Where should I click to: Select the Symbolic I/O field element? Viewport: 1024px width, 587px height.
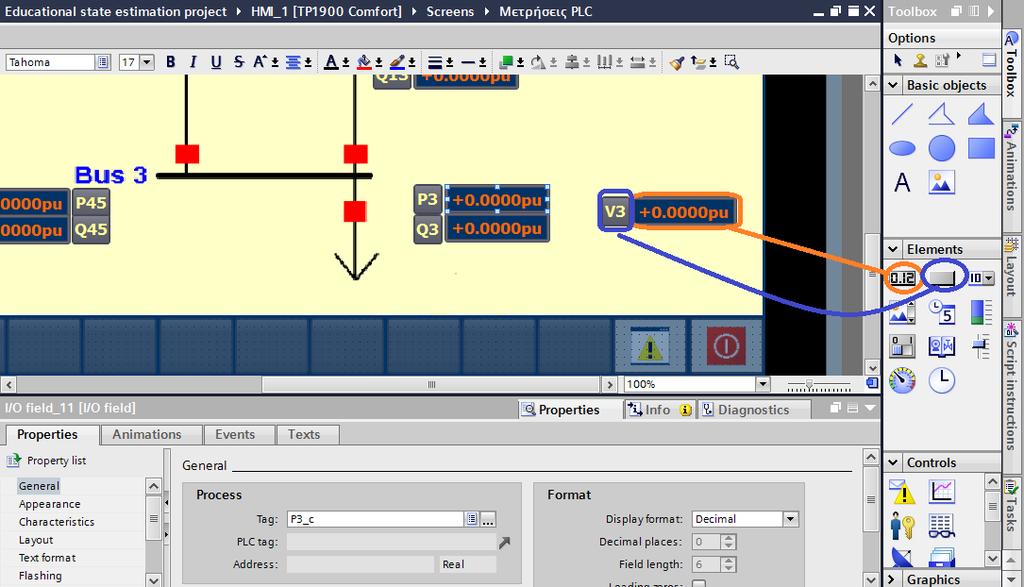[980, 278]
